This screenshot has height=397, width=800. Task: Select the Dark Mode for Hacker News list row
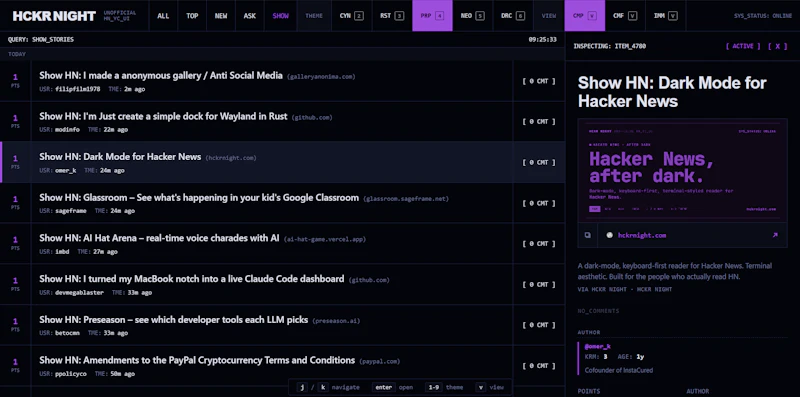[282, 162]
